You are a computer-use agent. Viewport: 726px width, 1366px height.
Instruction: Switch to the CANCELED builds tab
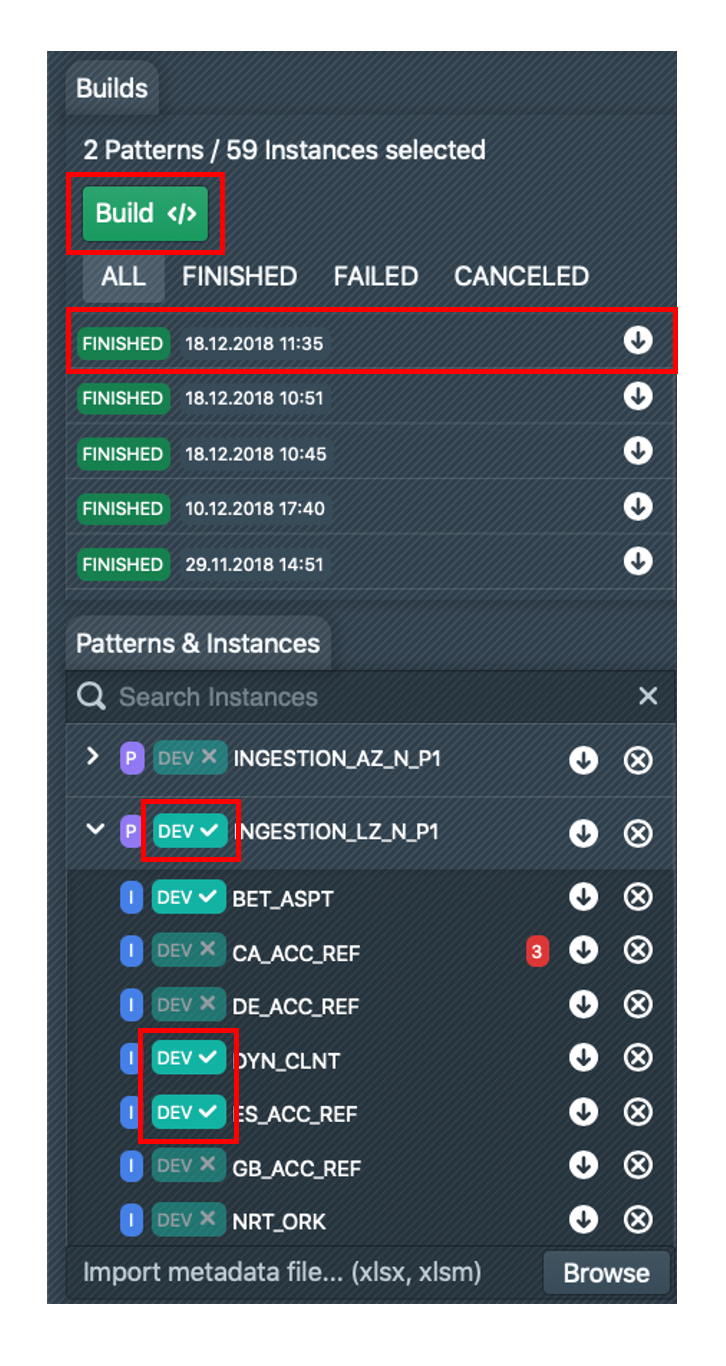coord(521,276)
